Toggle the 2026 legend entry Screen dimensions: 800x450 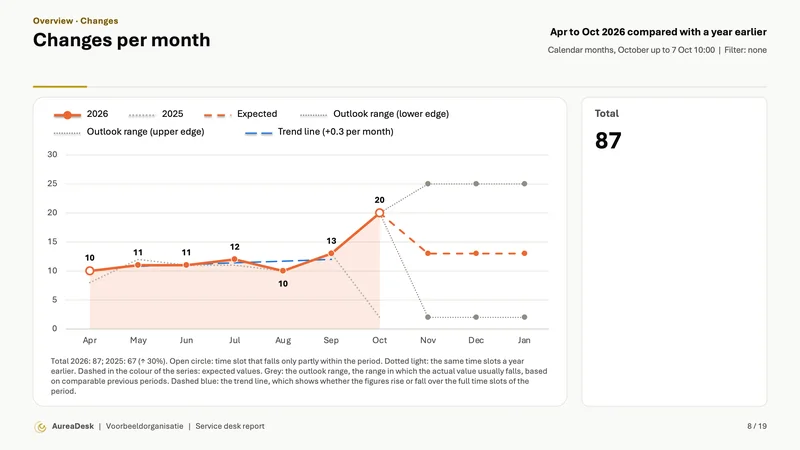[81, 114]
